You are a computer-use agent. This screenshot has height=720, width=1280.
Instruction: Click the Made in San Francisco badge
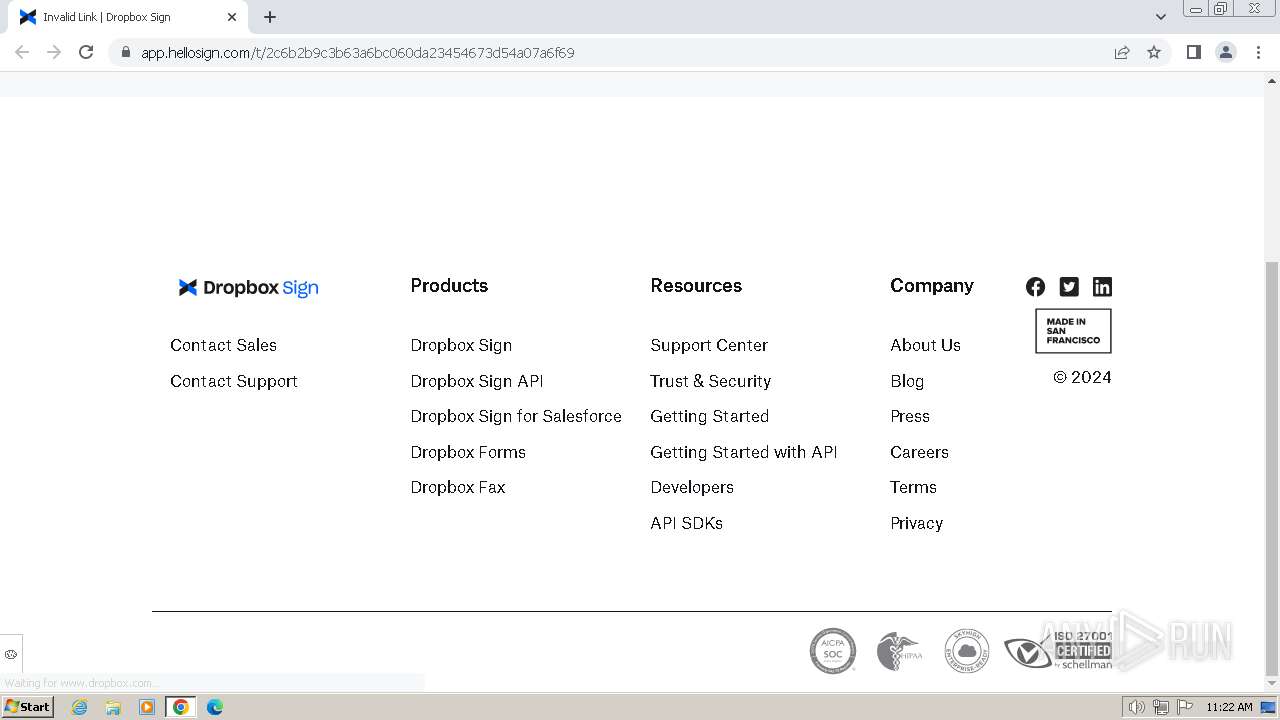tap(1073, 331)
